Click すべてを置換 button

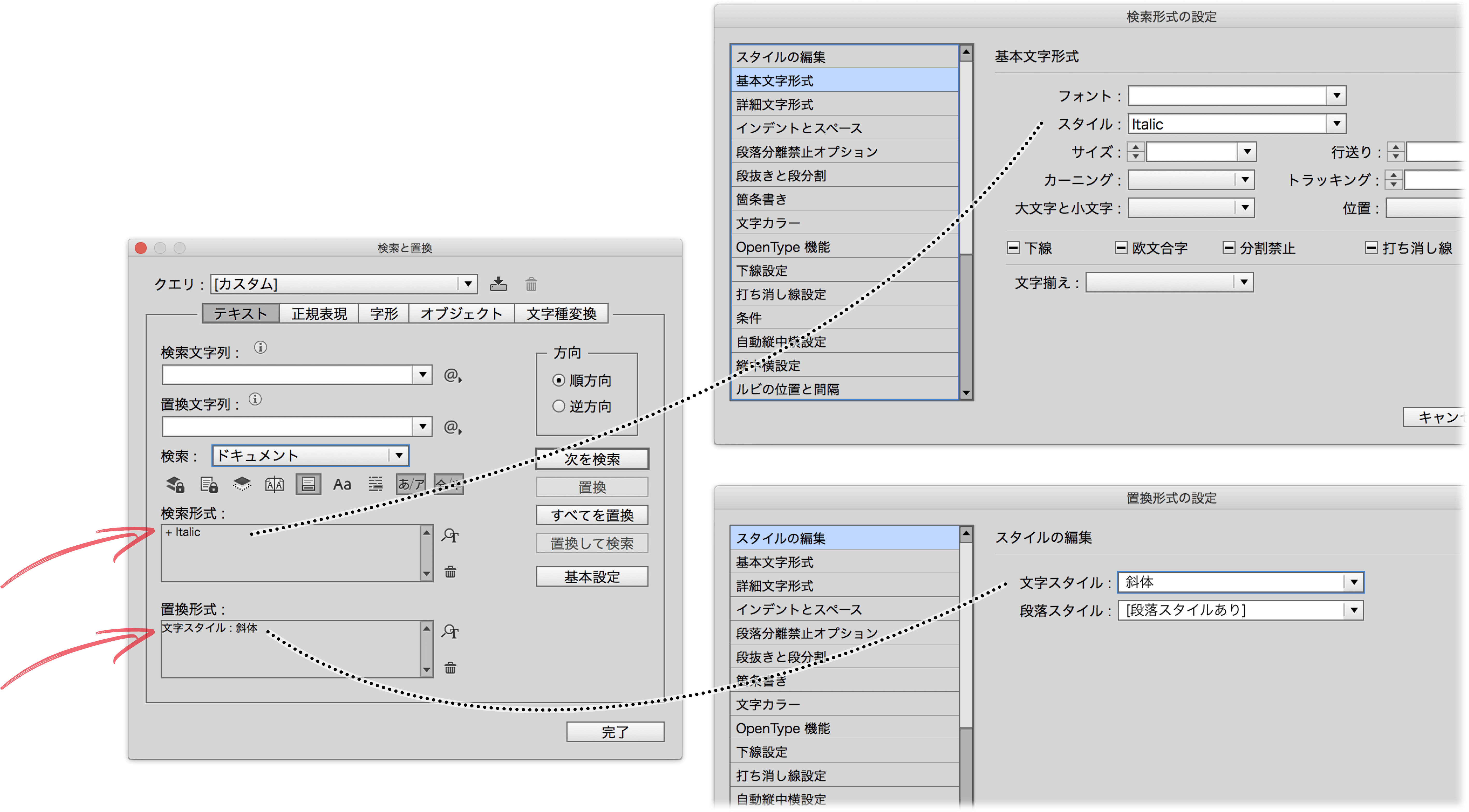coord(592,515)
